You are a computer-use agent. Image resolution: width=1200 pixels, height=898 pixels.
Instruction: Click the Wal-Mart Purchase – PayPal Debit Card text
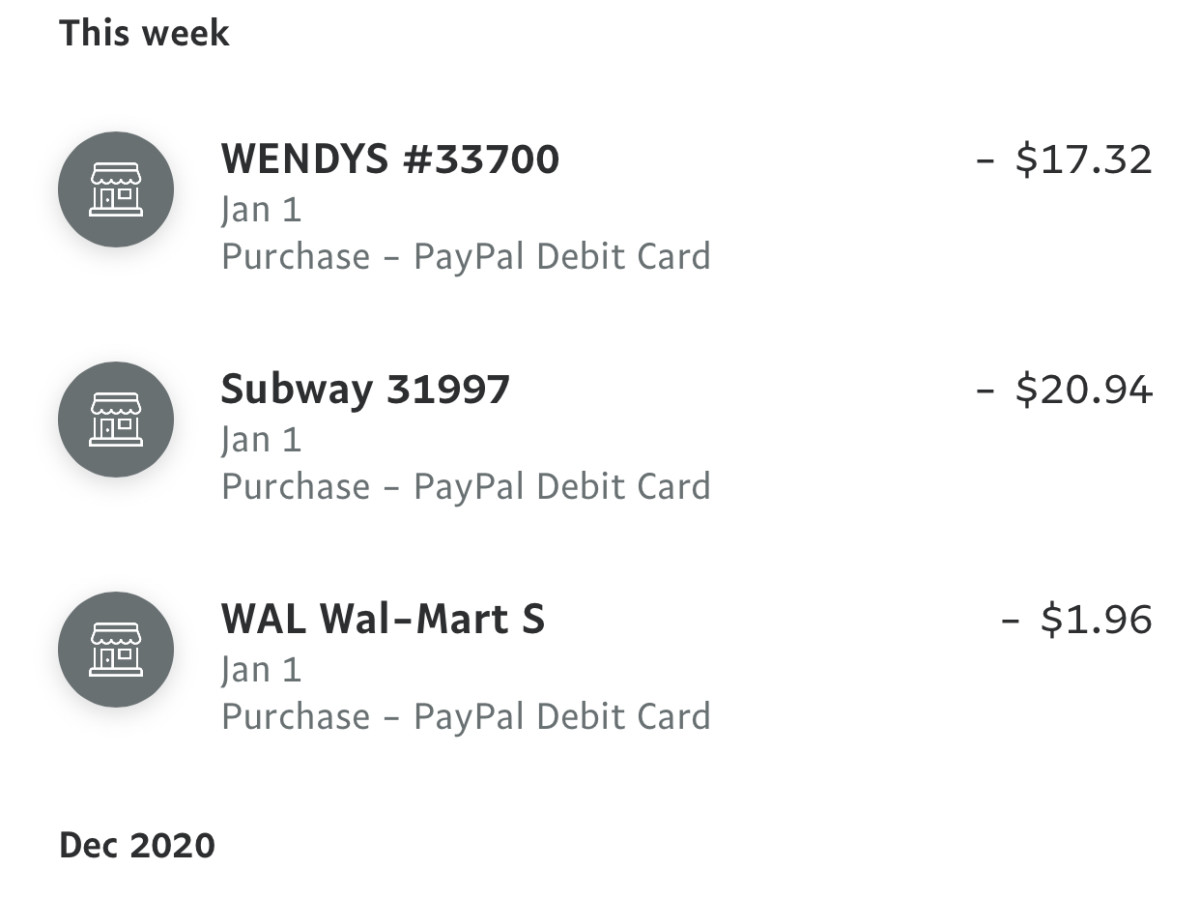466,717
